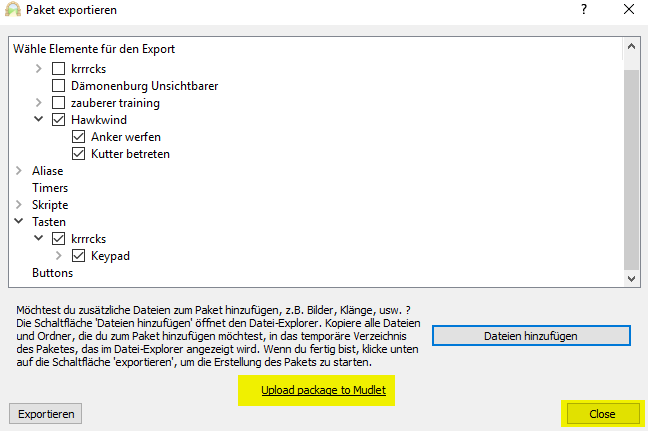Expand the zauberer training group

coord(38,102)
